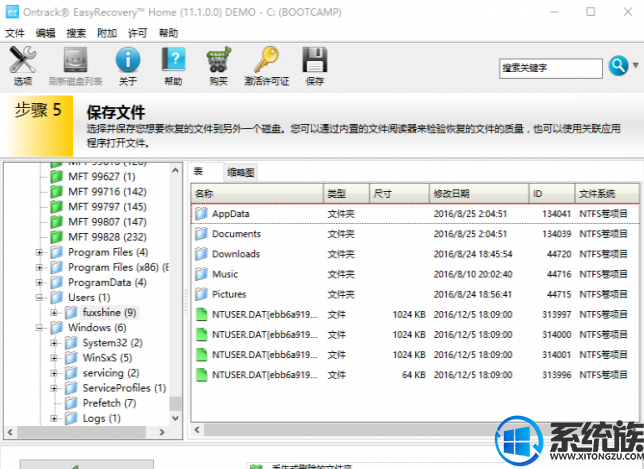The height and width of the screenshot is (469, 644).
Task: Open the 附加 menu
Action: click(x=107, y=33)
